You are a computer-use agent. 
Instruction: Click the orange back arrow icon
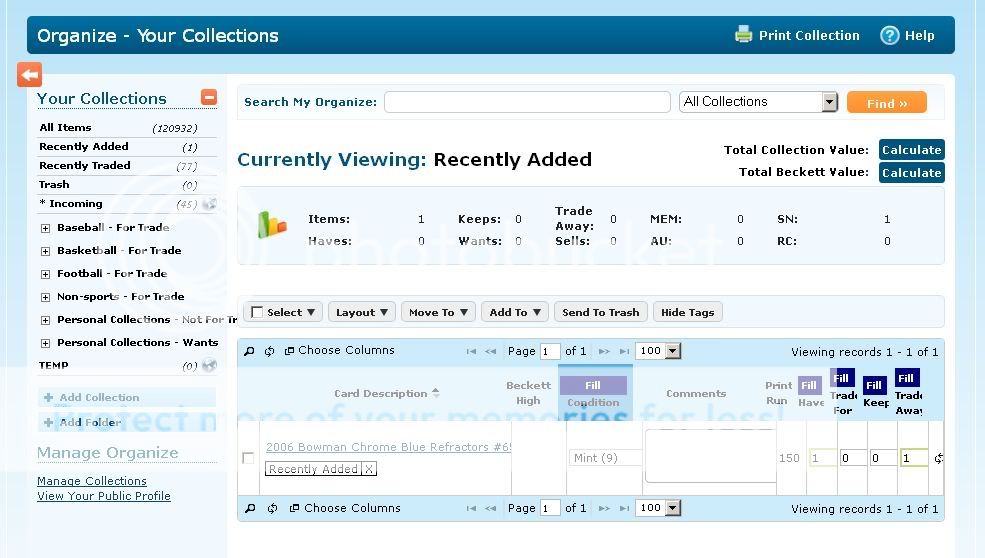29,74
